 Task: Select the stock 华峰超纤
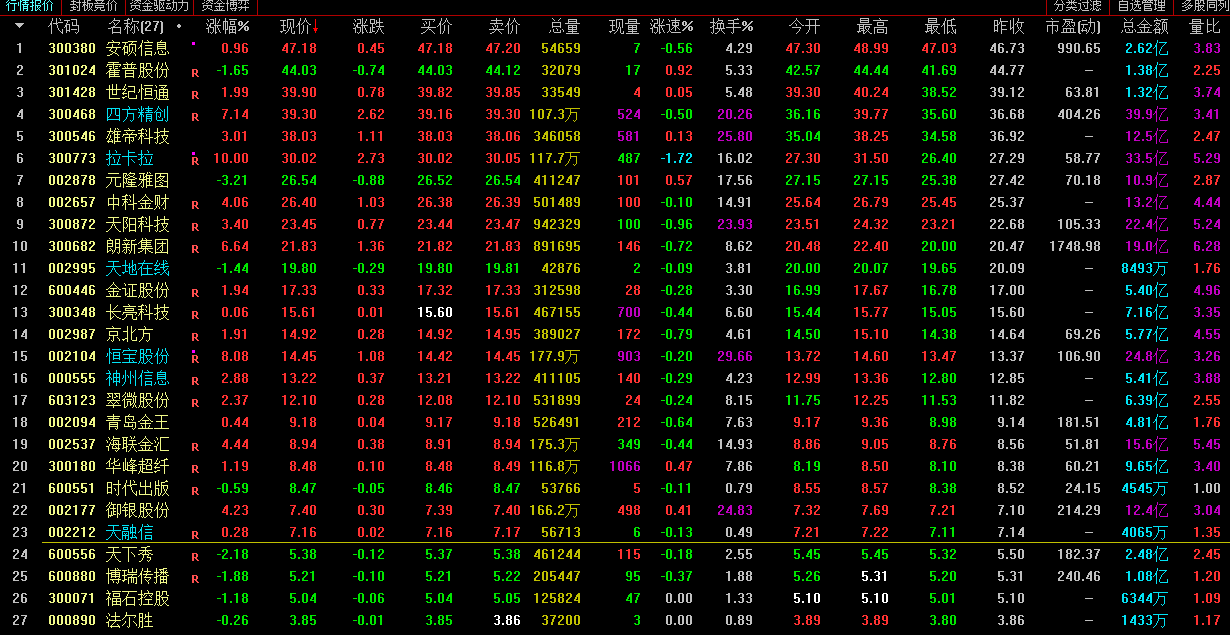point(138,466)
